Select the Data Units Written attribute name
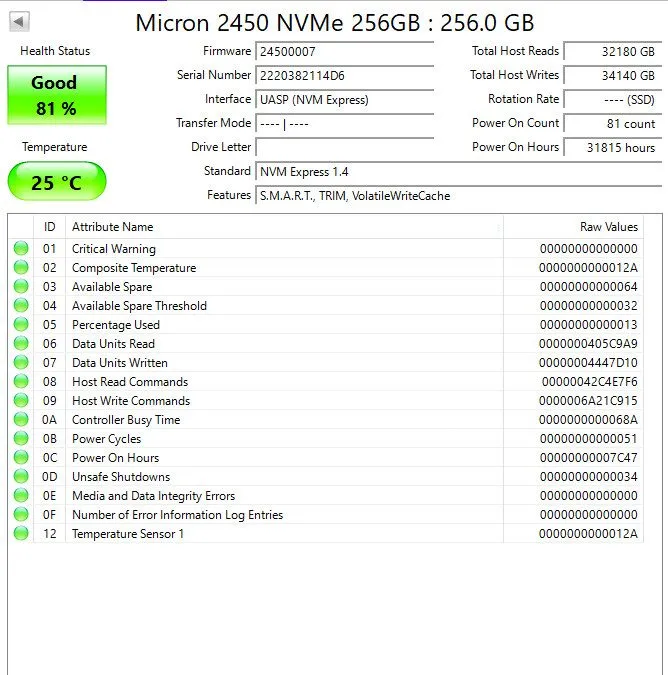The image size is (668, 675). click(x=120, y=363)
